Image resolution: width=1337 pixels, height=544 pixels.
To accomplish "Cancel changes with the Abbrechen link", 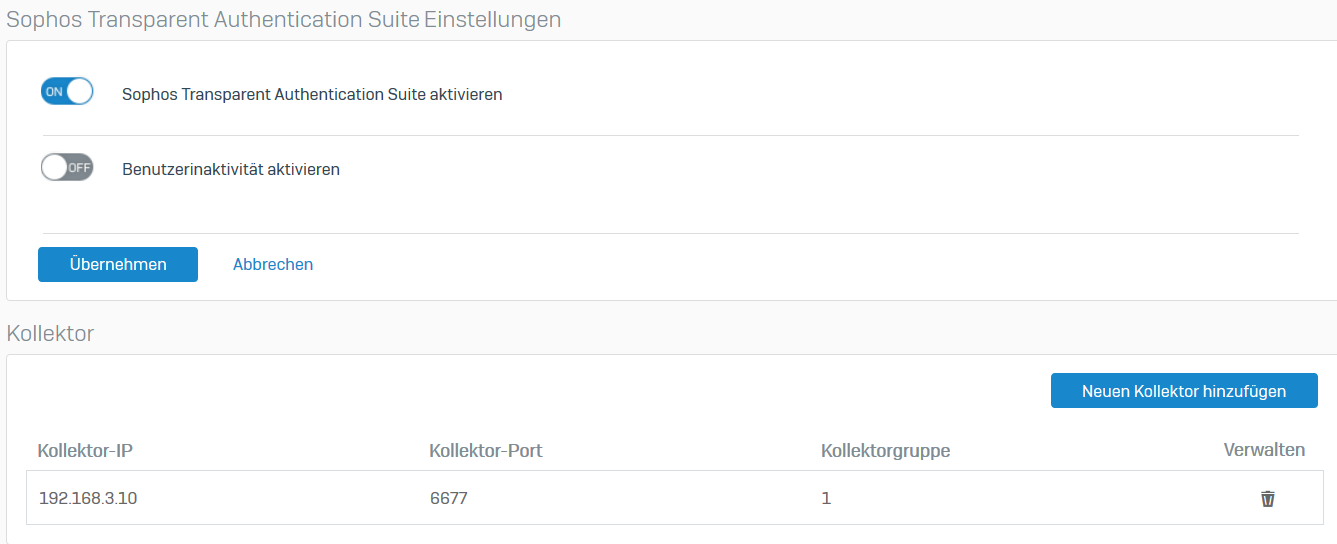I will tap(273, 265).
